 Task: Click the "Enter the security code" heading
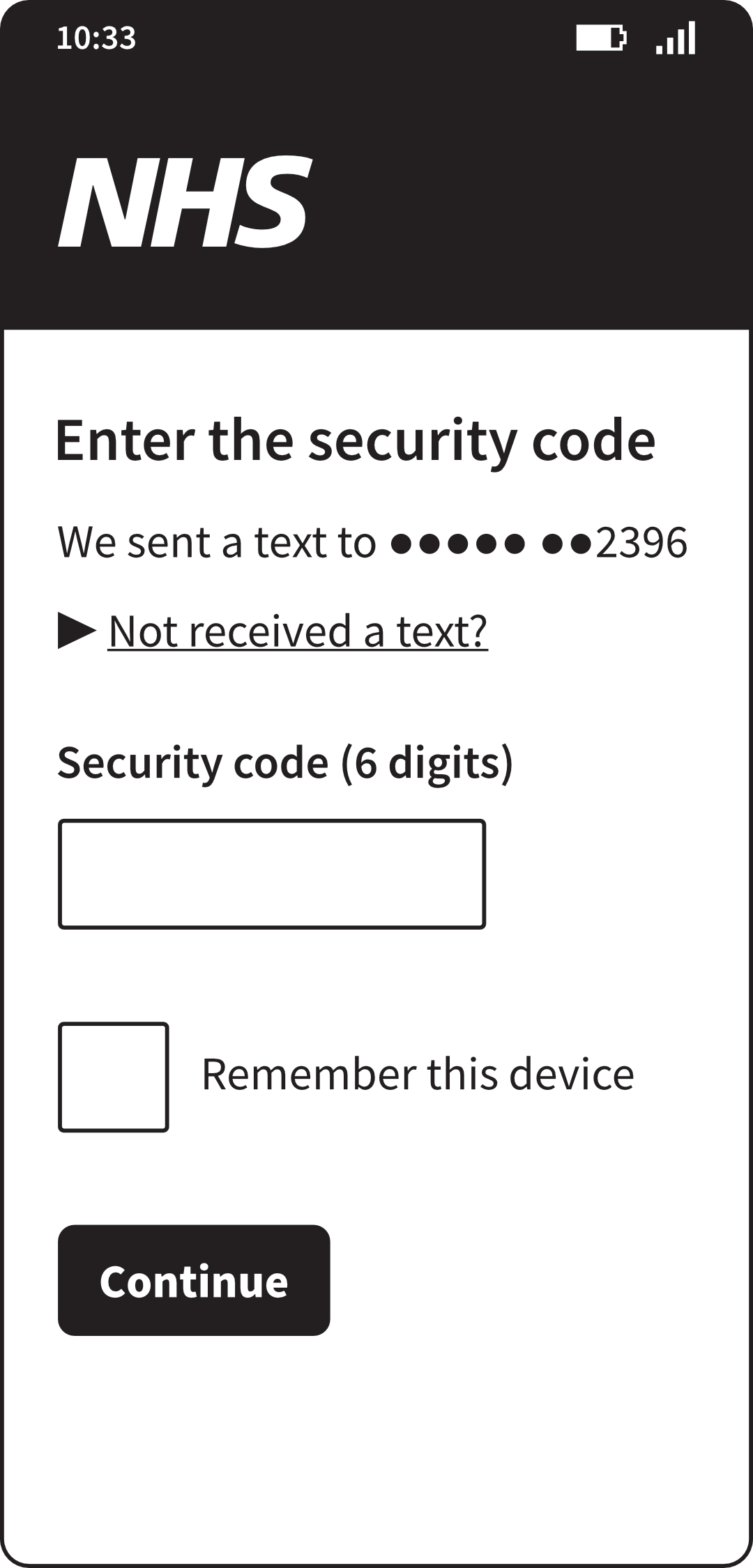(355, 440)
